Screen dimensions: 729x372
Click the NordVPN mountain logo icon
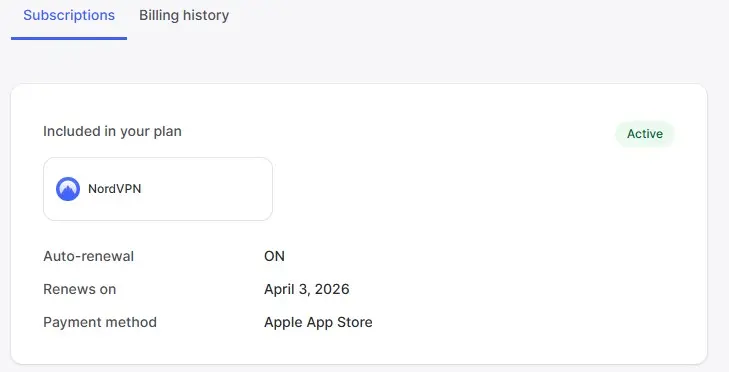68,189
